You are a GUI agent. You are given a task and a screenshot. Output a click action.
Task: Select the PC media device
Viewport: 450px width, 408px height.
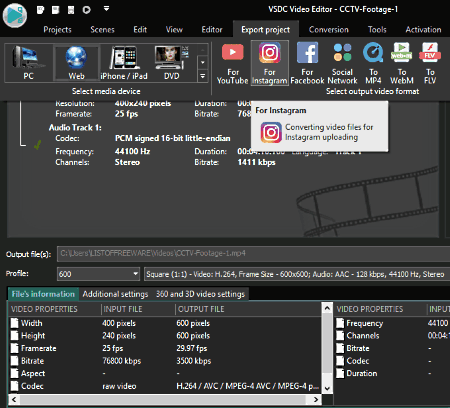point(29,63)
